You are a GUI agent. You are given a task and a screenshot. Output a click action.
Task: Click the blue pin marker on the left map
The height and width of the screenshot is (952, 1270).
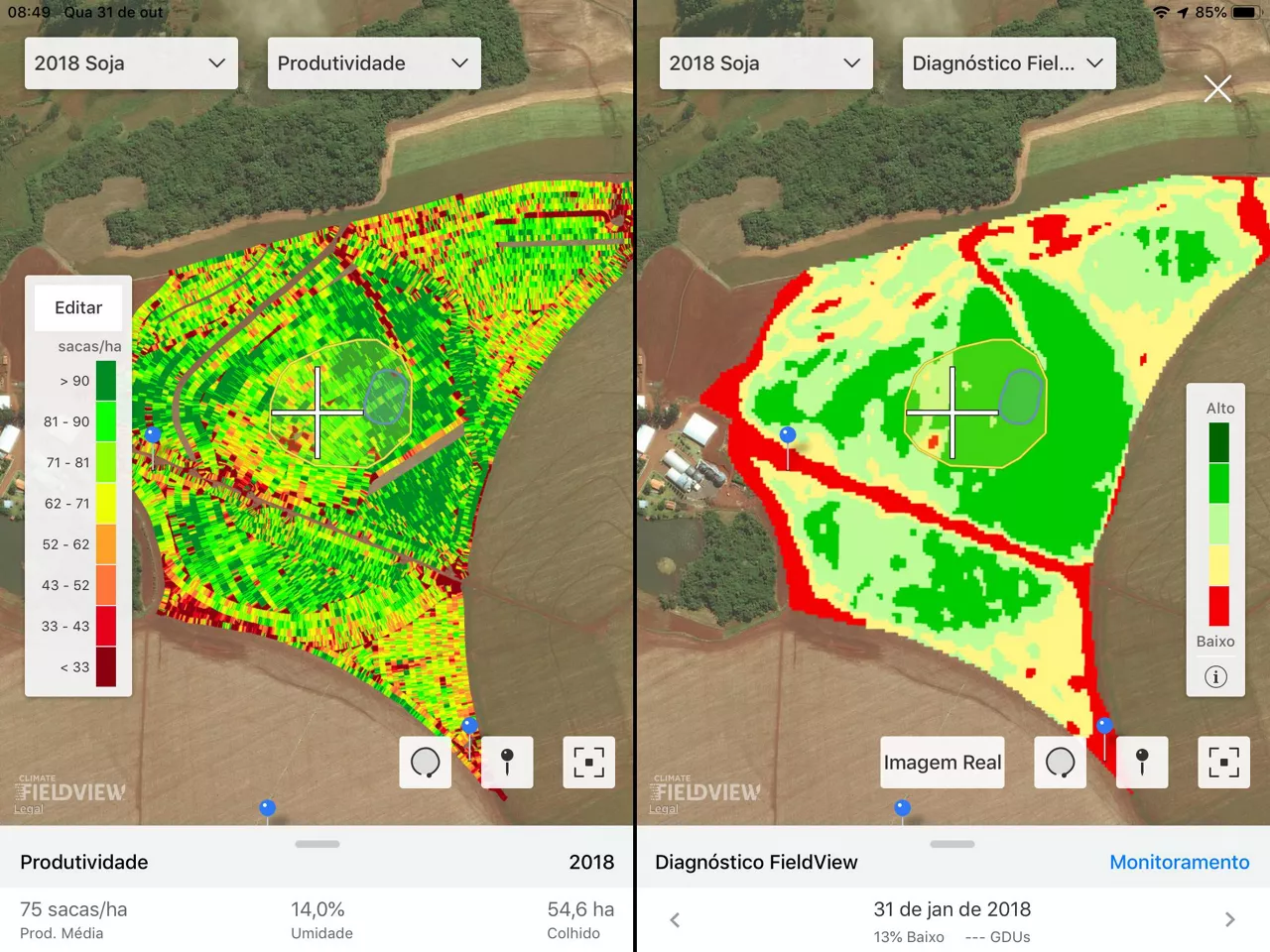pyautogui.click(x=154, y=434)
